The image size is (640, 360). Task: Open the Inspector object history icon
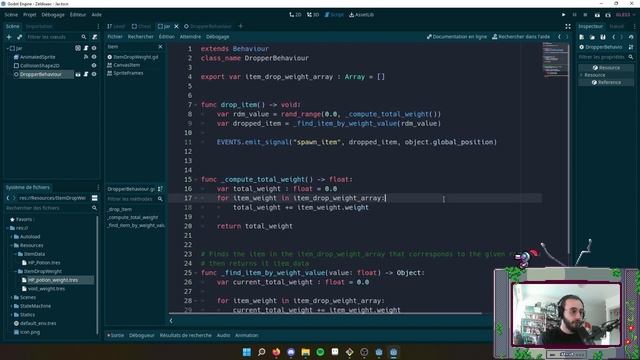631,37
